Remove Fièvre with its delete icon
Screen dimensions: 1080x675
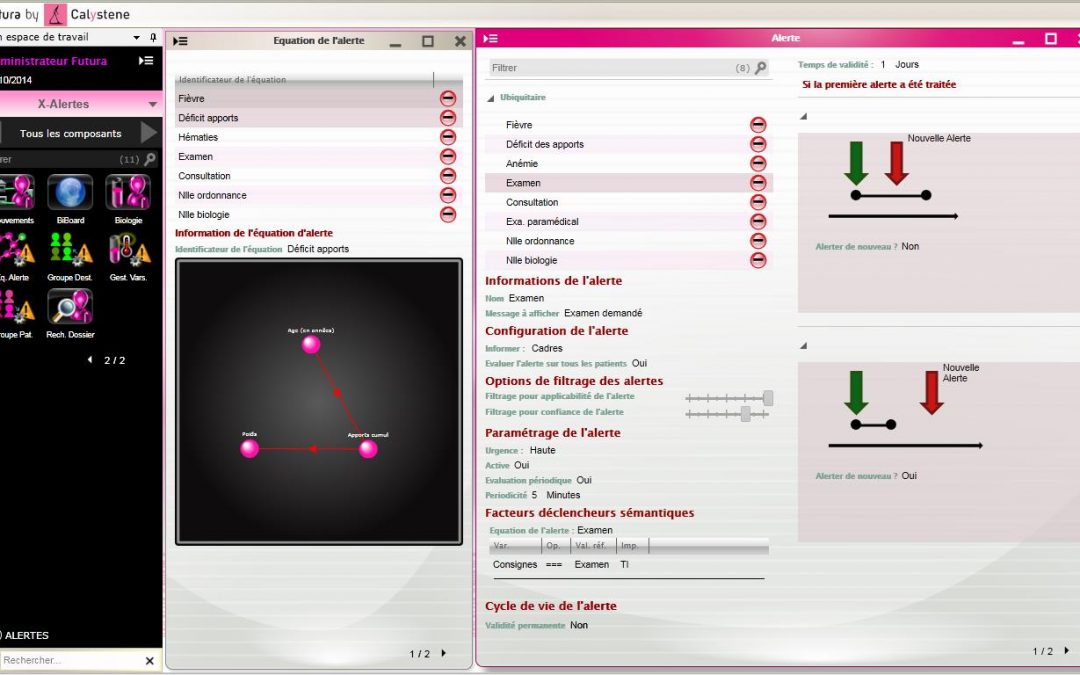[x=758, y=124]
